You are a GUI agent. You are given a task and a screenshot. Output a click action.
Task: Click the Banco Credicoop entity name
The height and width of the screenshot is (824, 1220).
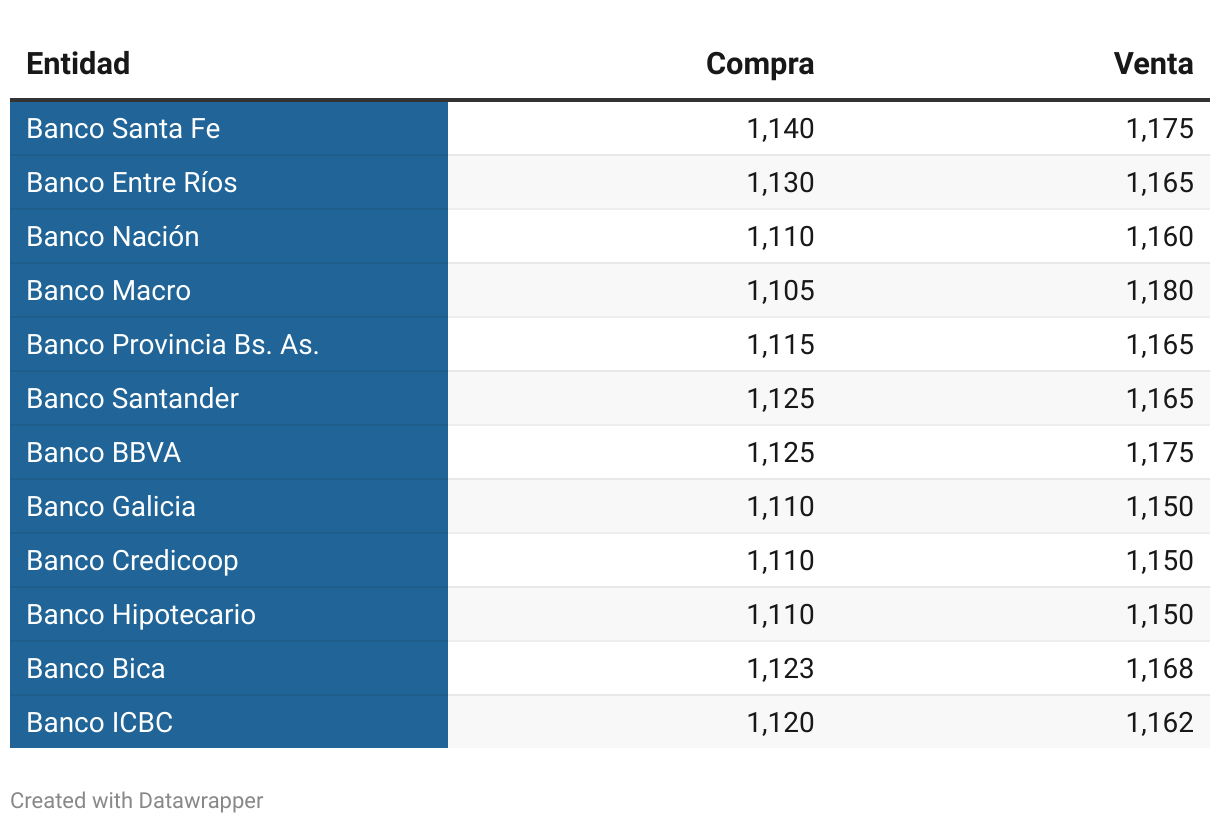[x=132, y=561]
